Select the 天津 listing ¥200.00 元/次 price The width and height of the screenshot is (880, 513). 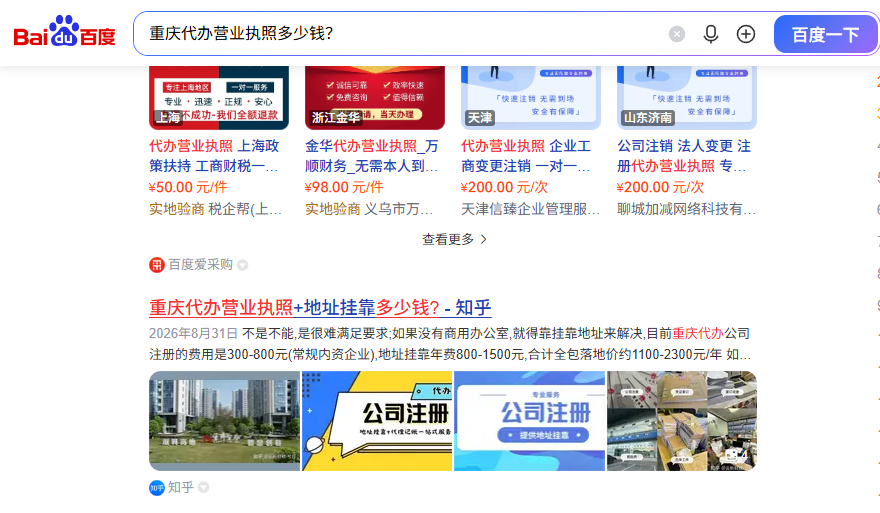click(504, 187)
